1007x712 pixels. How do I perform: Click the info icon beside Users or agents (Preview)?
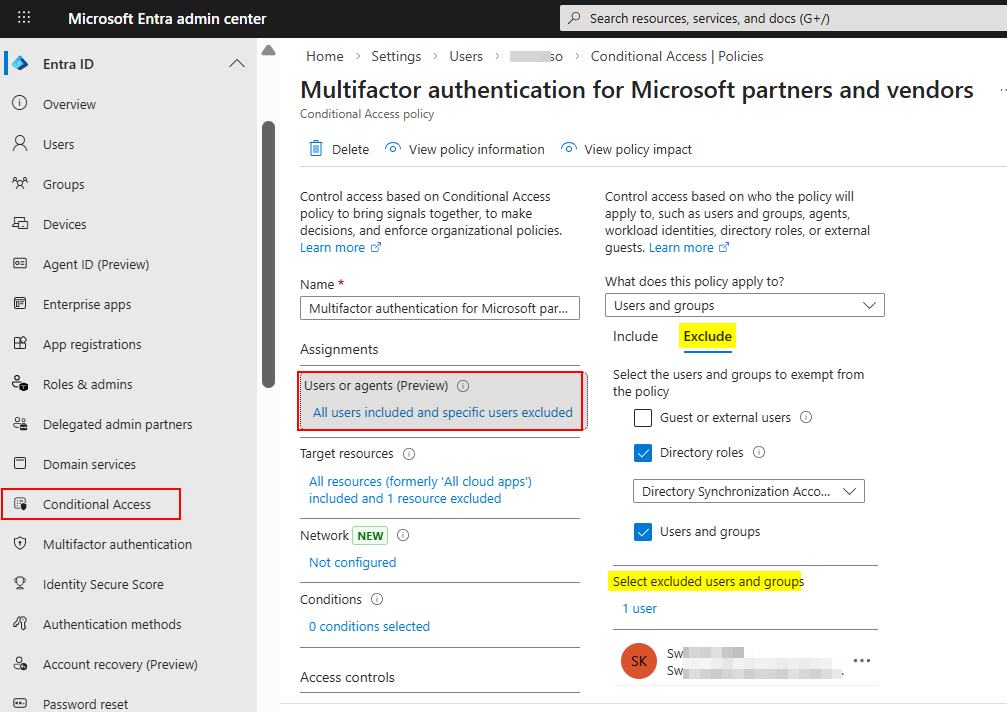pyautogui.click(x=463, y=386)
